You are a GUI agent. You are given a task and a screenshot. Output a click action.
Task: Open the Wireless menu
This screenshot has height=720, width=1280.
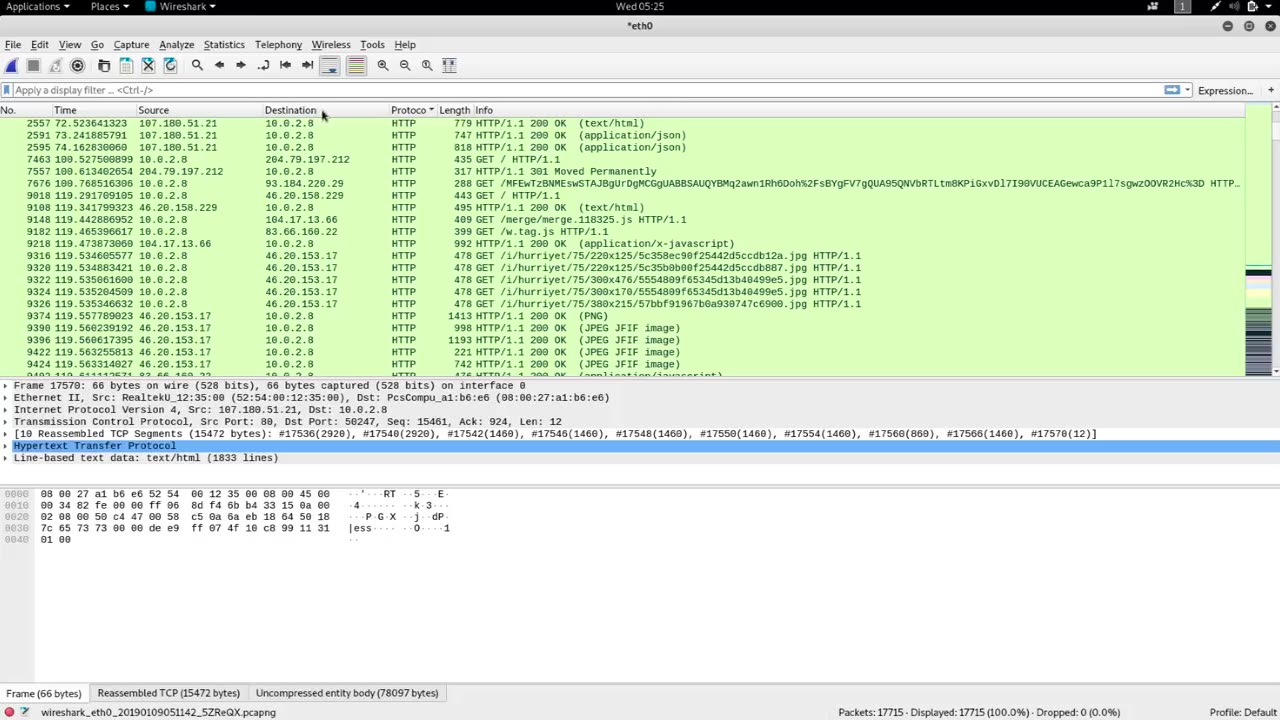click(331, 45)
